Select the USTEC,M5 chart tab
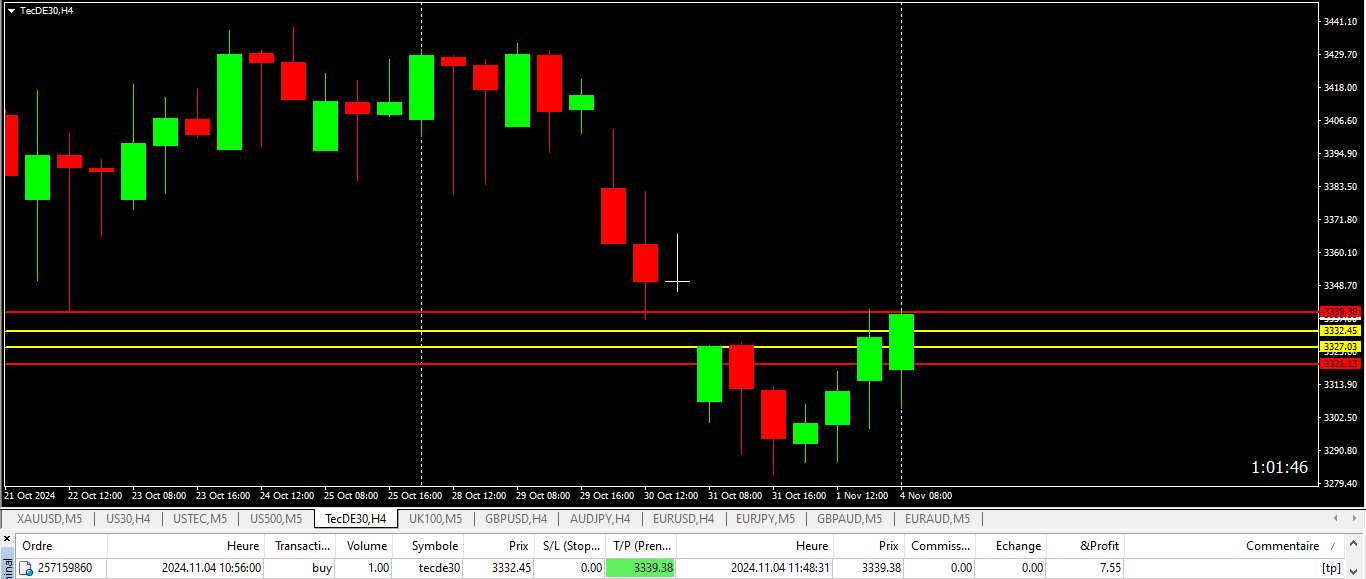1366x579 pixels. point(200,519)
